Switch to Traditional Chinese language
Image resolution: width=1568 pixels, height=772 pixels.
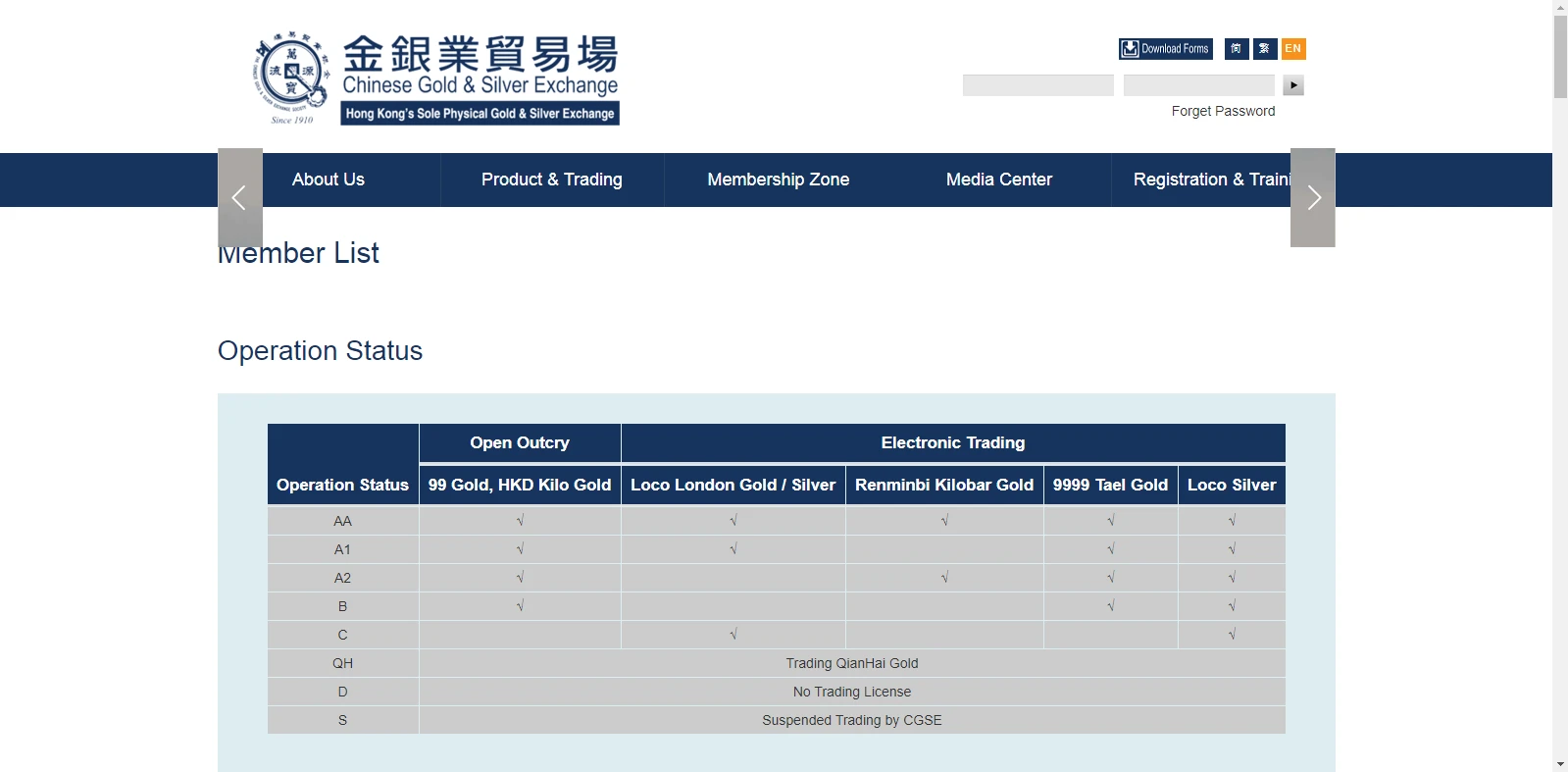1265,49
